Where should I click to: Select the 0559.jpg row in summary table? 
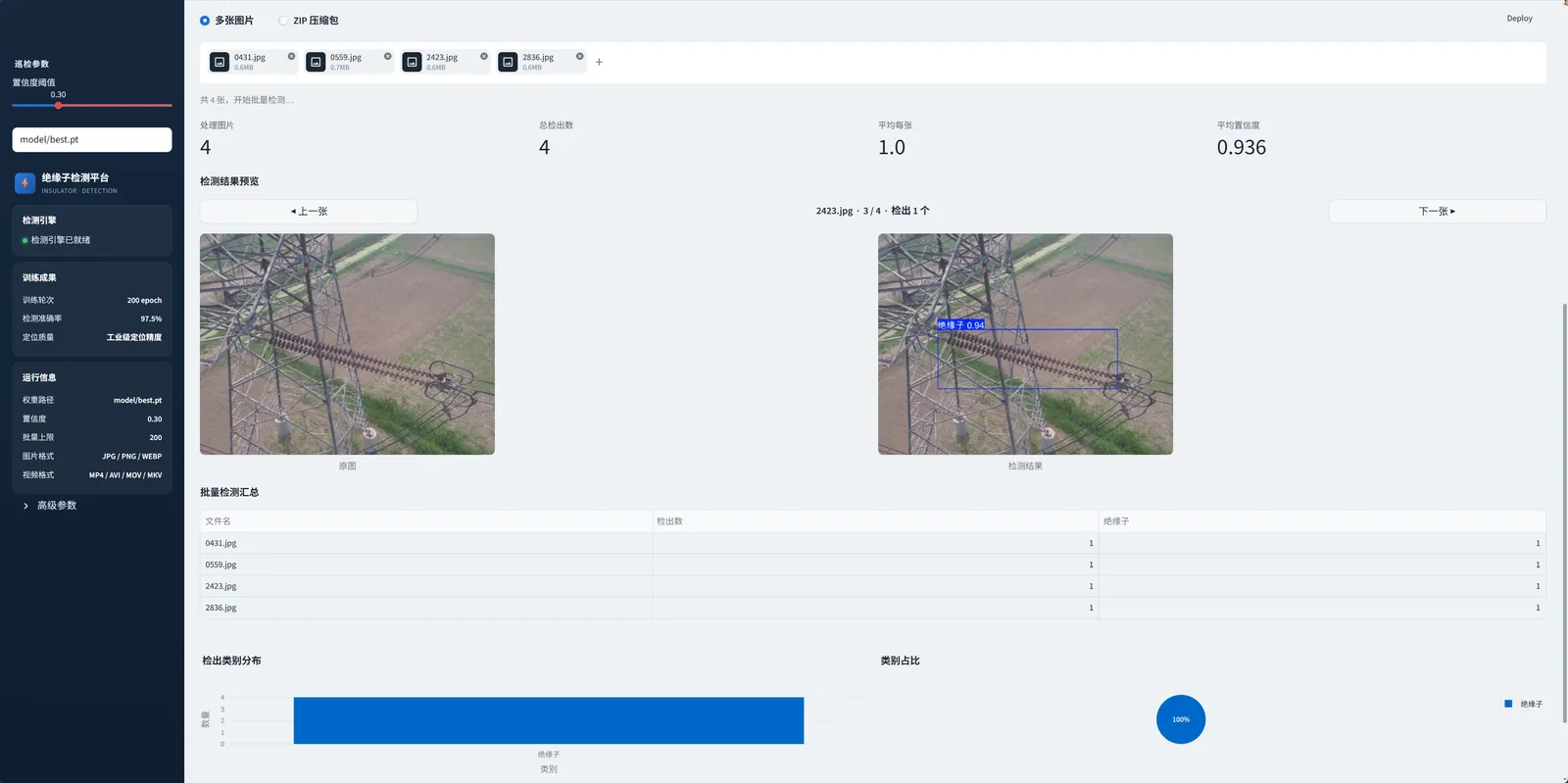point(872,564)
